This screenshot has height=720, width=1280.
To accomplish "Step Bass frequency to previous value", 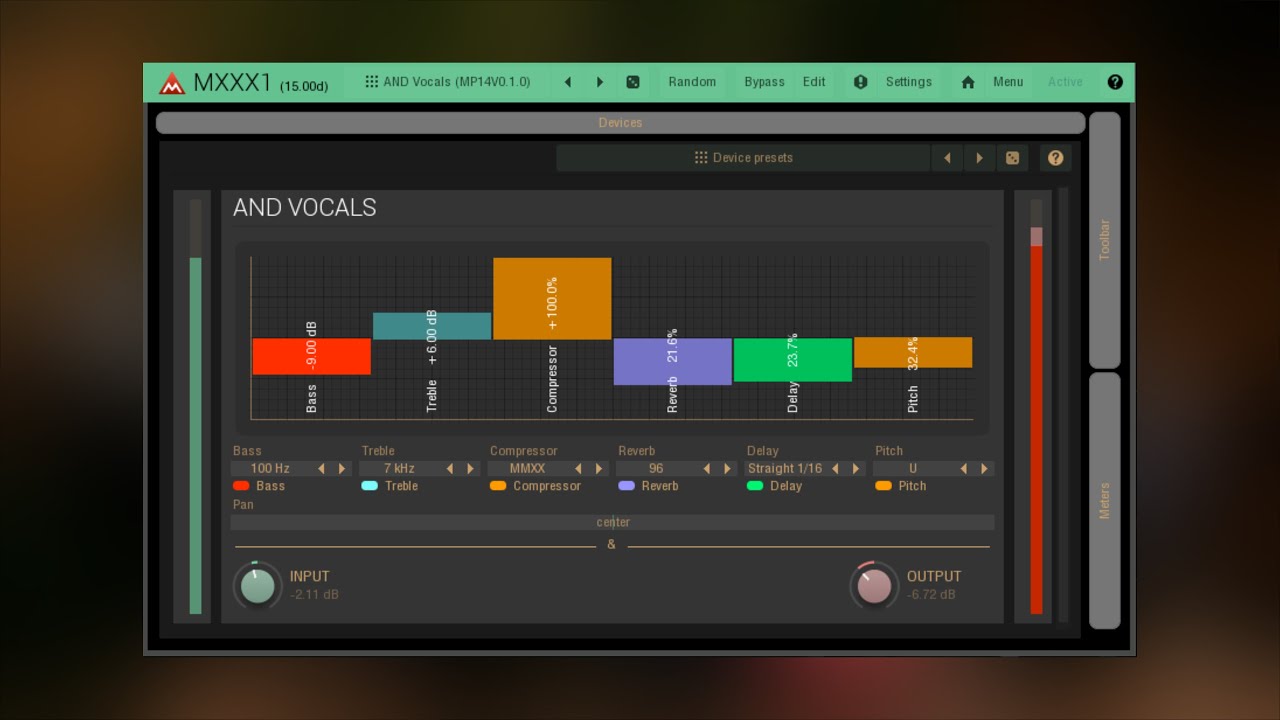I will coord(321,468).
